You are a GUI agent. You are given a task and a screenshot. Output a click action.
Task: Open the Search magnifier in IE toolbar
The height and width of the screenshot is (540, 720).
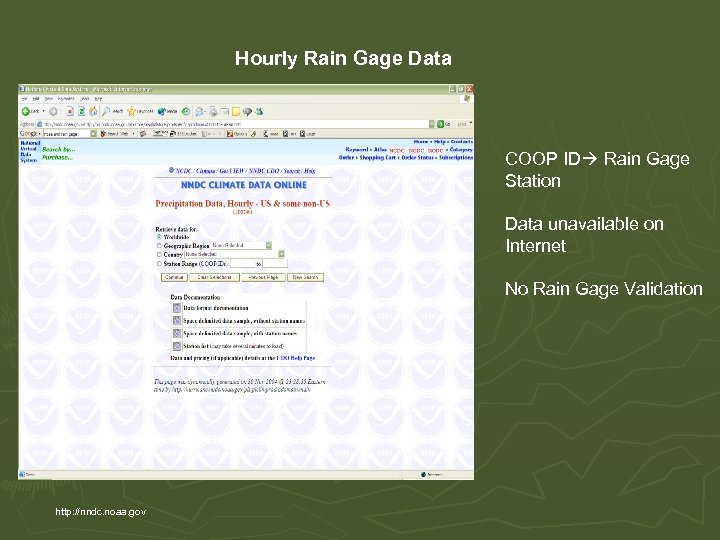click(x=106, y=111)
